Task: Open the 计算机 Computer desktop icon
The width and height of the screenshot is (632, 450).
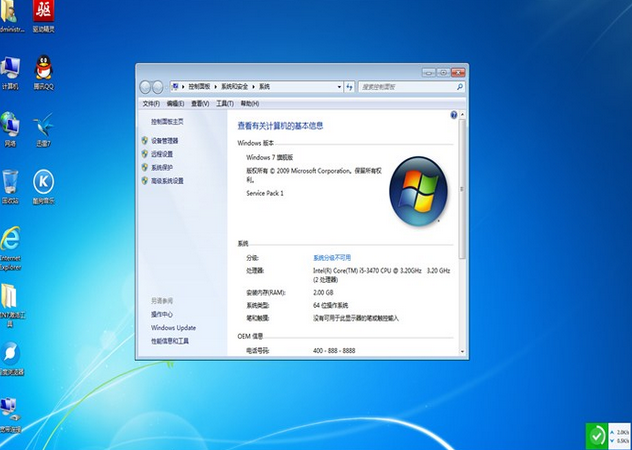Action: [10, 69]
